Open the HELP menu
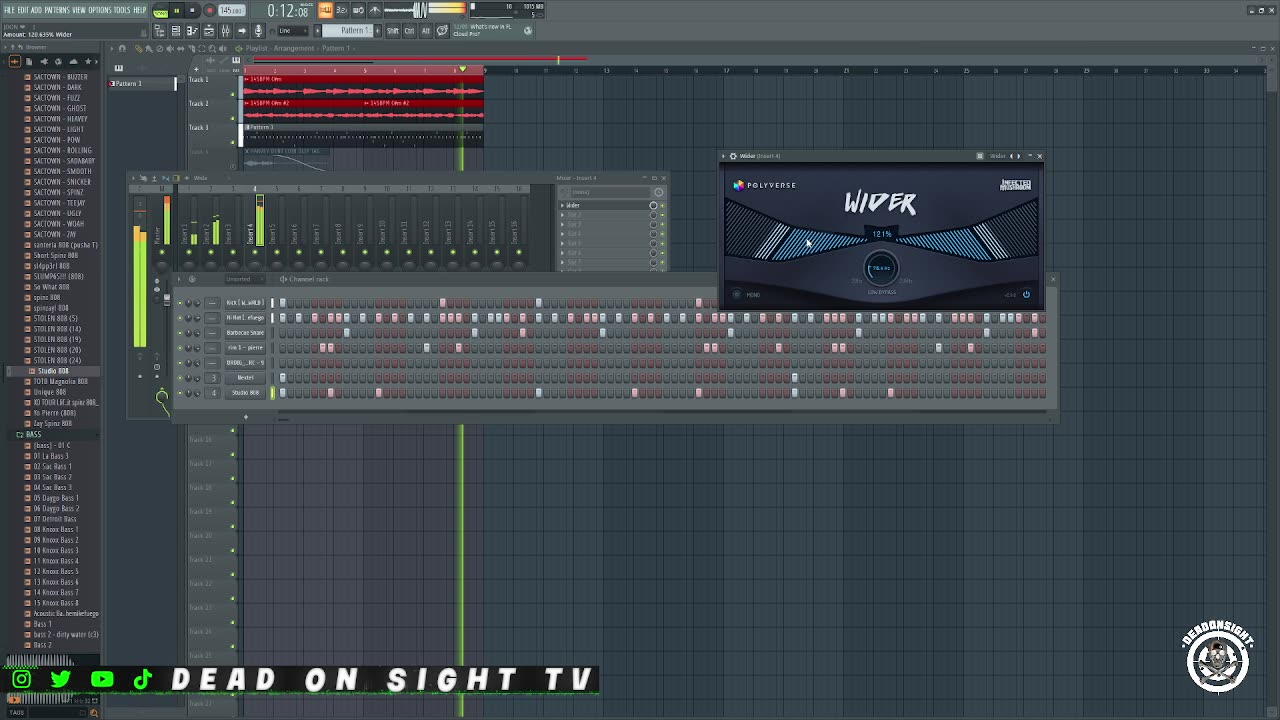This screenshot has width=1280, height=720. (139, 10)
